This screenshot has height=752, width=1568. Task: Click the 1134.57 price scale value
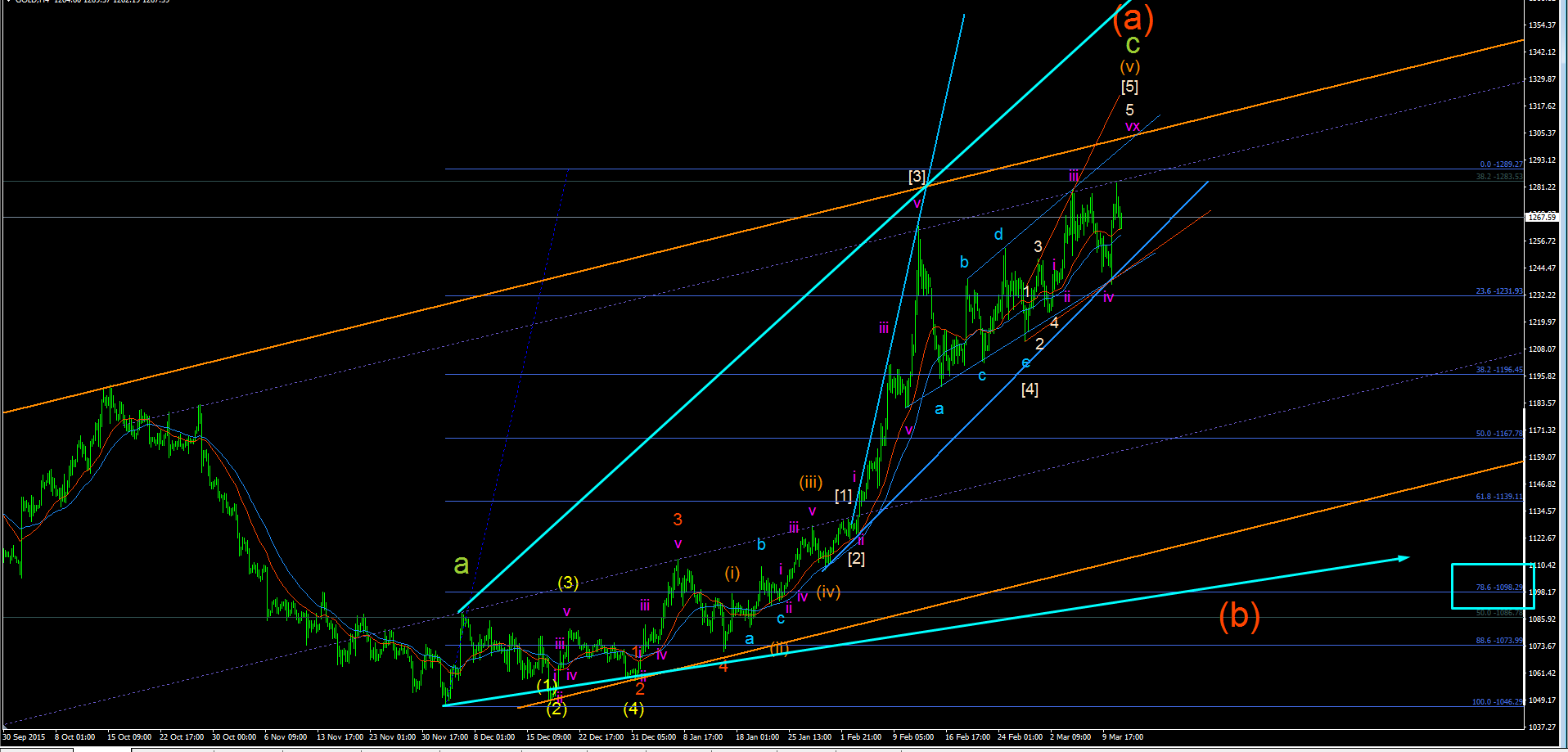tap(1543, 511)
